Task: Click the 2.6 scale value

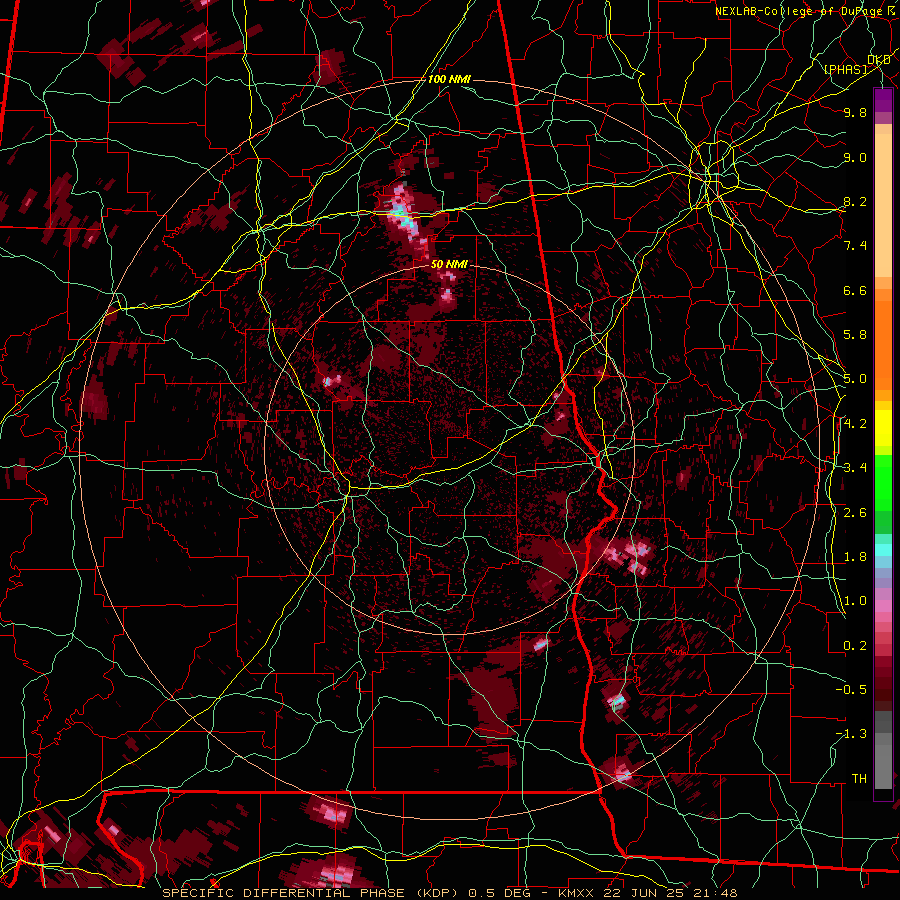Action: pos(855,513)
